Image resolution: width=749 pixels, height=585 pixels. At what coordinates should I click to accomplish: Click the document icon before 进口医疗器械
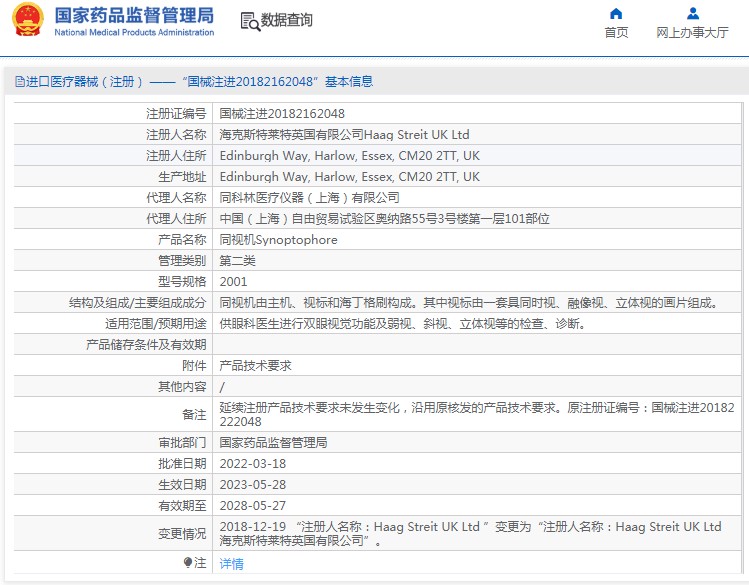(x=20, y=82)
